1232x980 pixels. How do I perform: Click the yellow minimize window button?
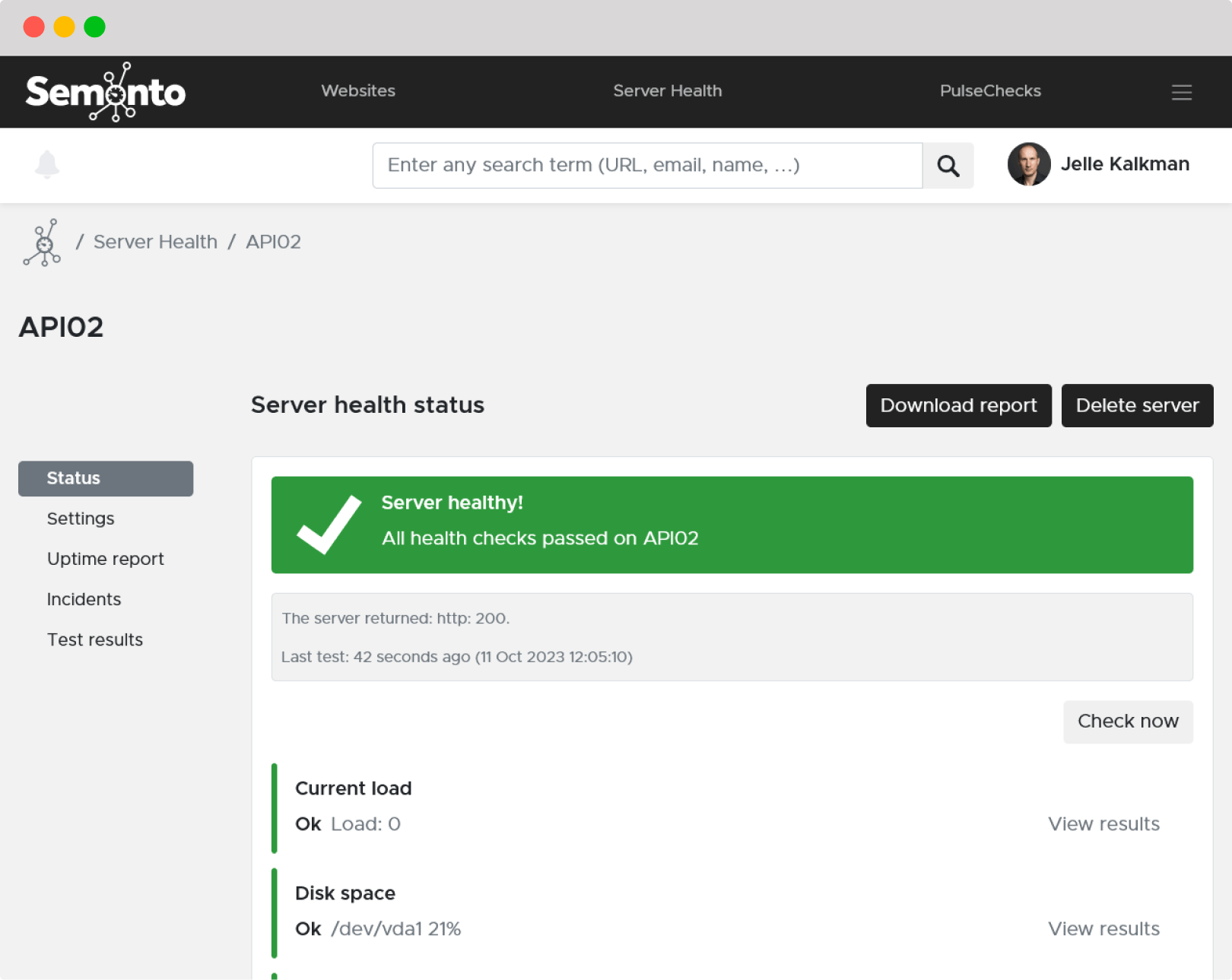coord(65,27)
